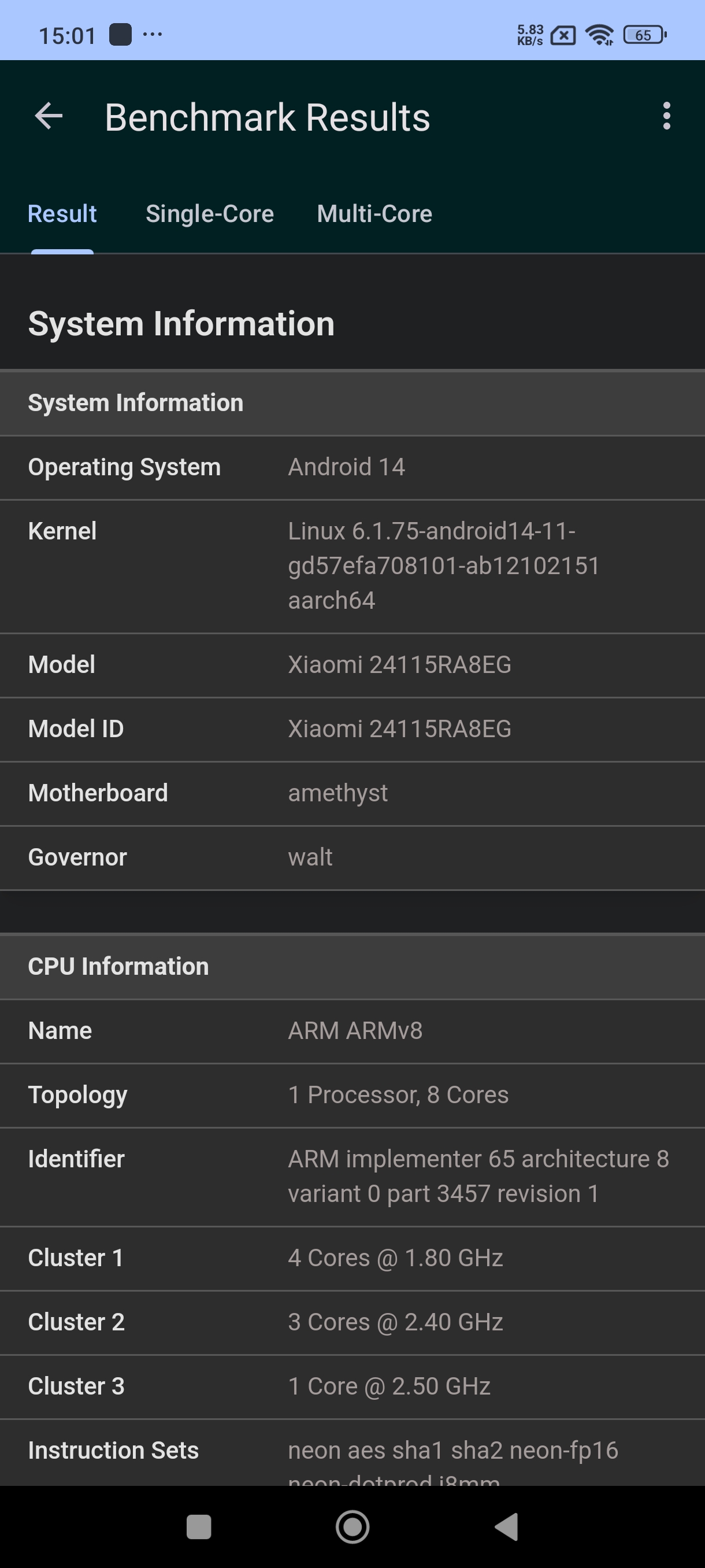
Task: Tap the battery indicator icon
Action: pos(645,35)
